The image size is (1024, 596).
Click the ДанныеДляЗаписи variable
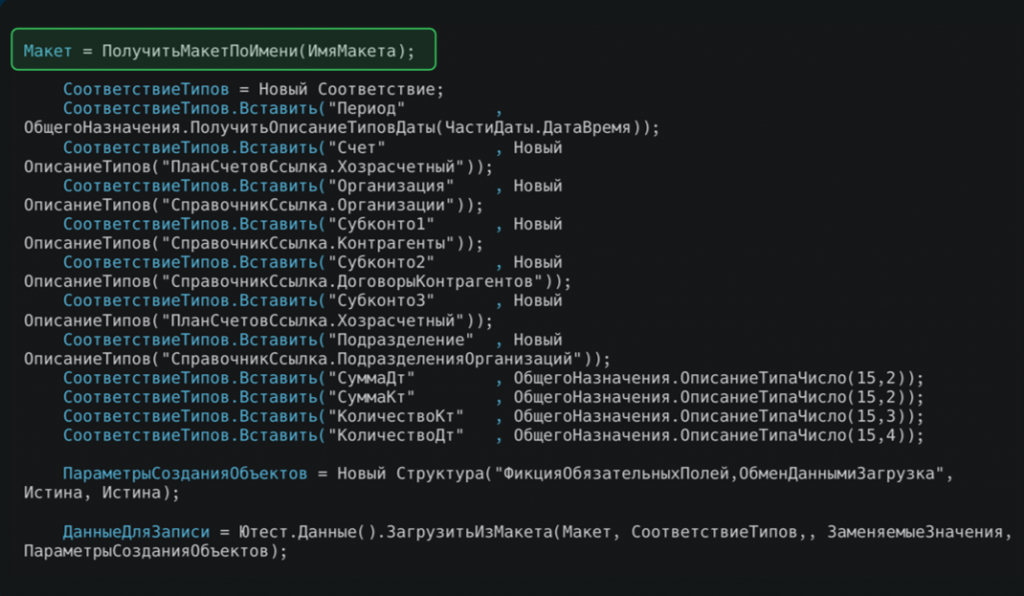pyautogui.click(x=136, y=533)
